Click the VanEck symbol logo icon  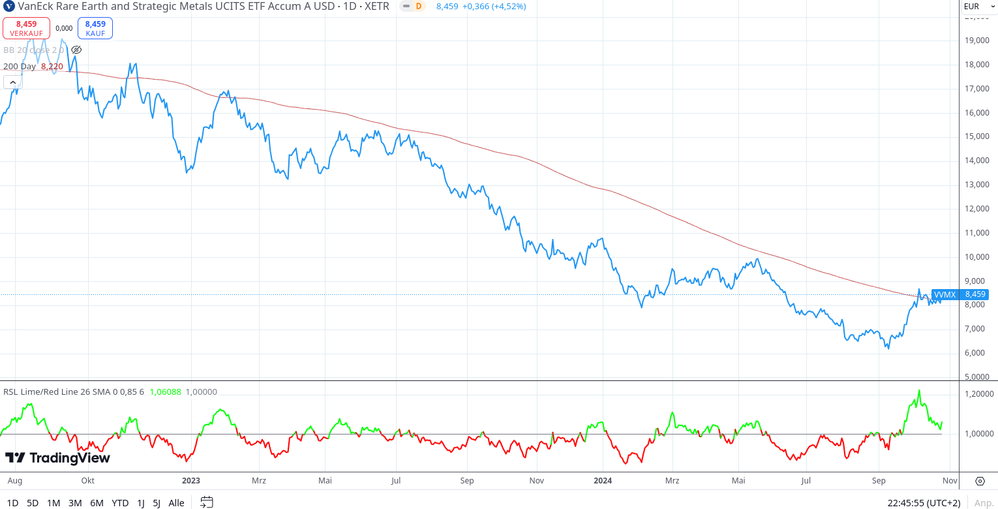click(9, 6)
